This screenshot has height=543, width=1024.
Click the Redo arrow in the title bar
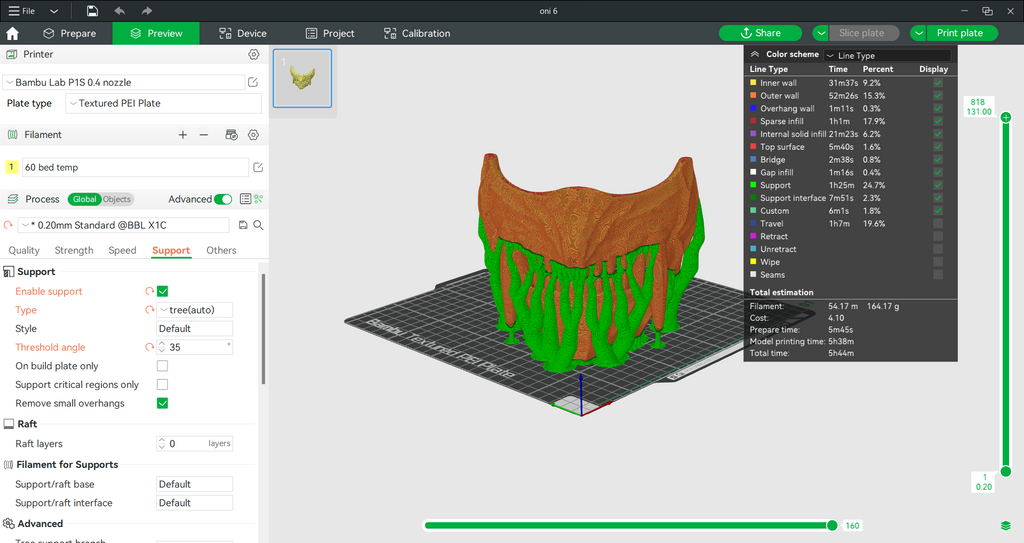(x=146, y=11)
